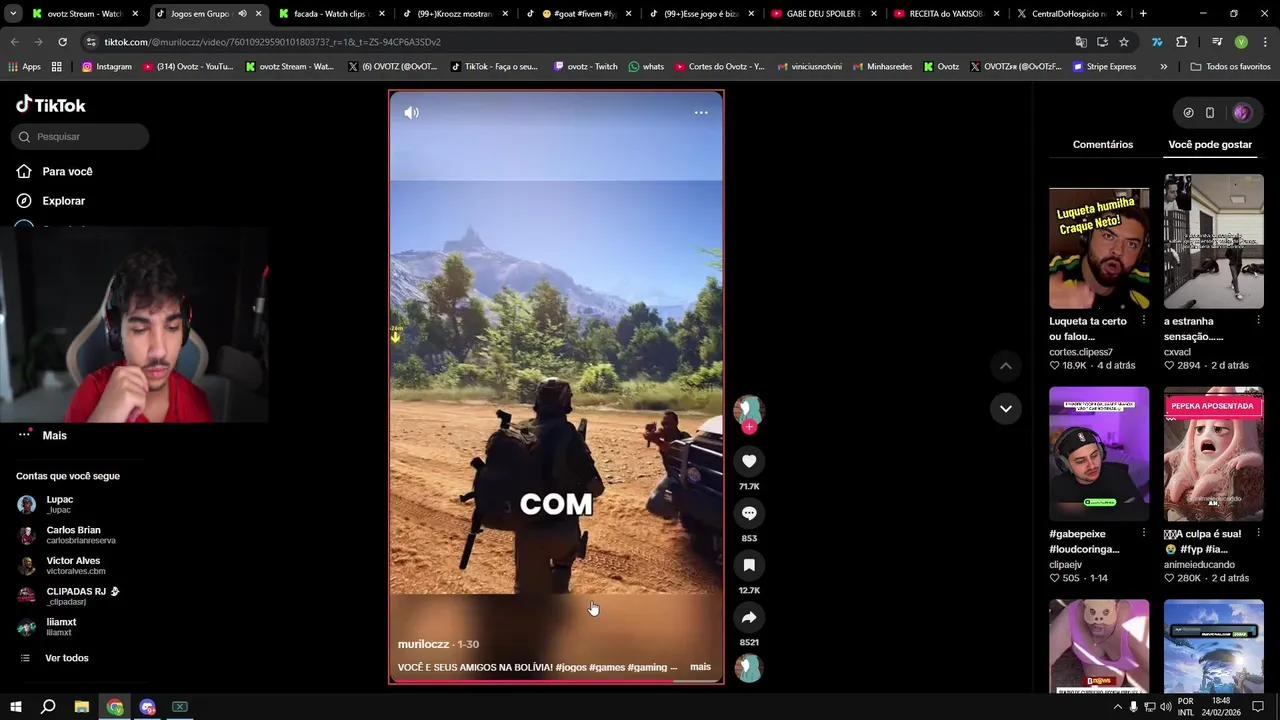Viewport: 1280px width, 720px height.
Task: Like the video with the heart icon
Action: click(x=749, y=461)
